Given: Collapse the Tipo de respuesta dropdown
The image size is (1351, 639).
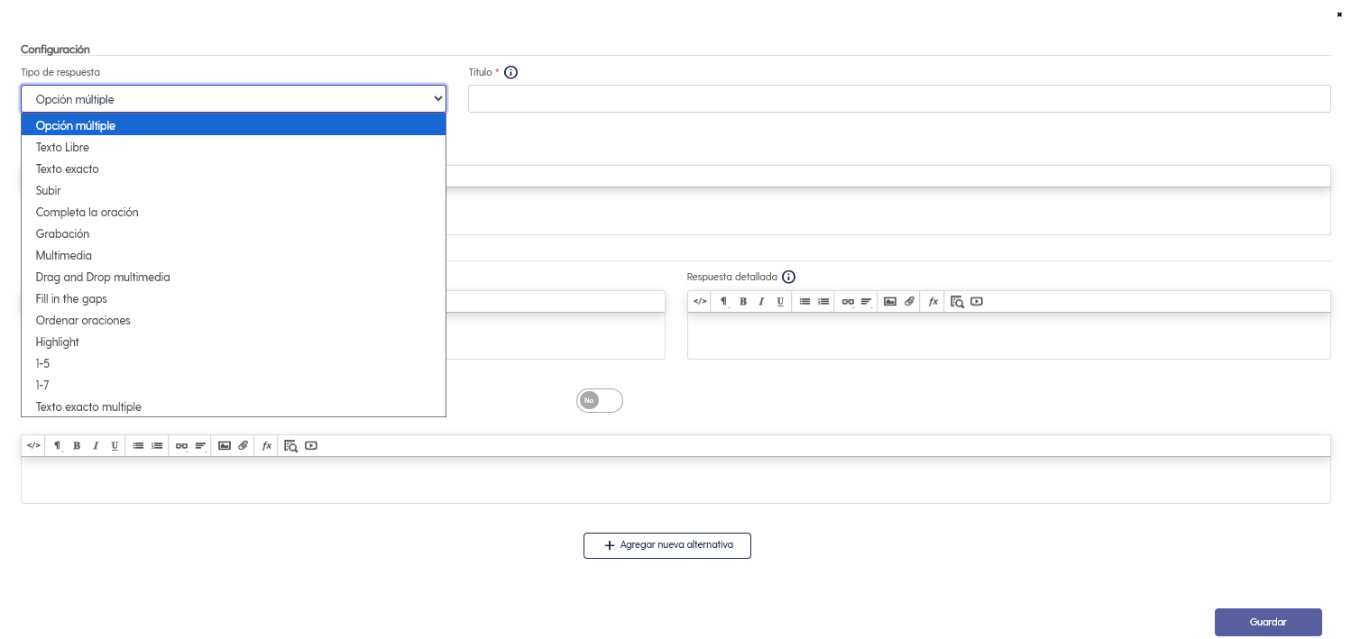Looking at the screenshot, I should (x=233, y=99).
